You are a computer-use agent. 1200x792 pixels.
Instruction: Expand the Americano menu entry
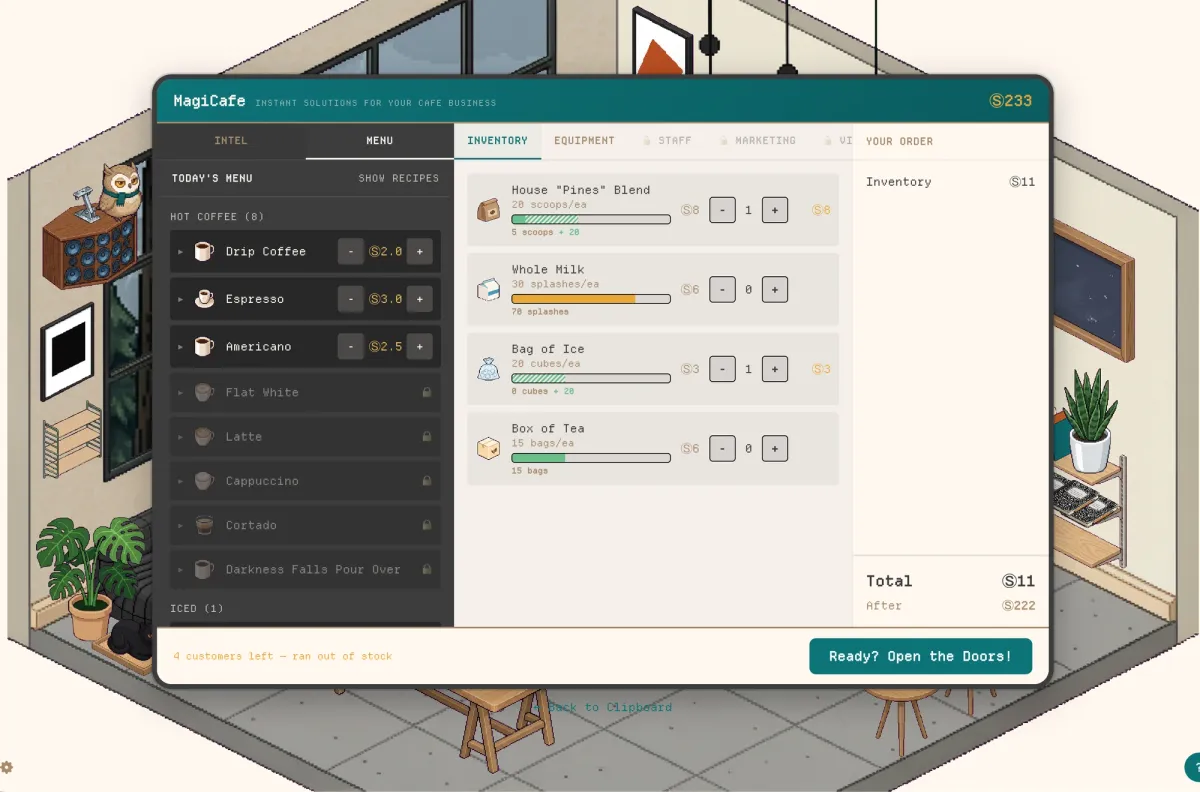point(180,346)
